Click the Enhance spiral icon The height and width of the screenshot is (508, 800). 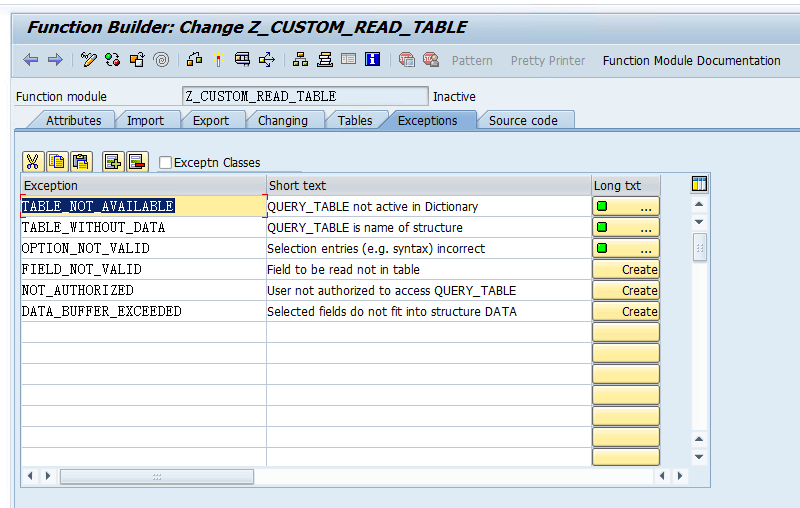[161, 60]
